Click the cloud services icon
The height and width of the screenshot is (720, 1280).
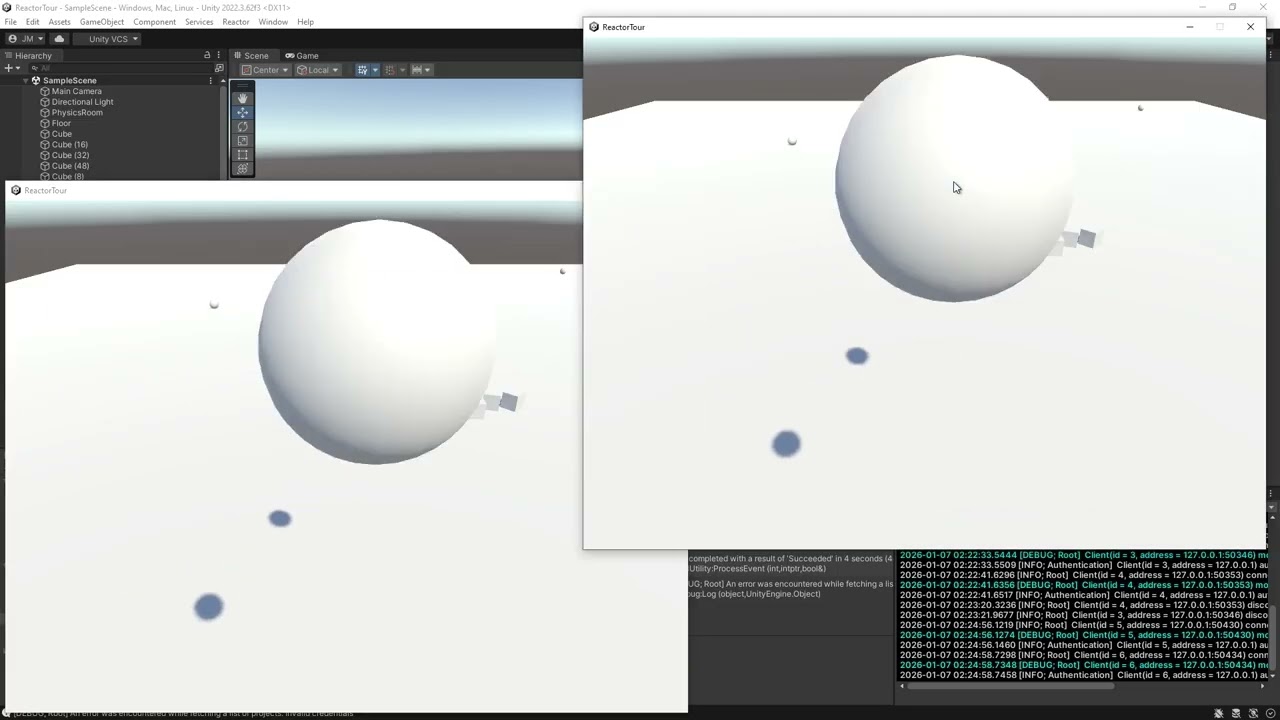click(x=59, y=39)
